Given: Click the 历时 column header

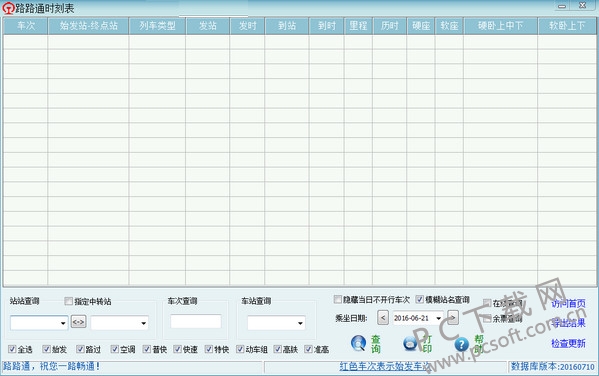Looking at the screenshot, I should (x=390, y=26).
